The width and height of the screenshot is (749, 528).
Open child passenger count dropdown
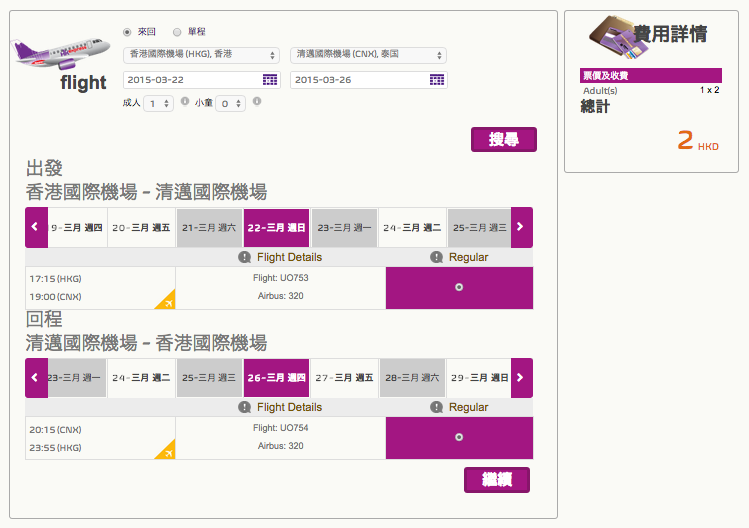click(x=230, y=103)
